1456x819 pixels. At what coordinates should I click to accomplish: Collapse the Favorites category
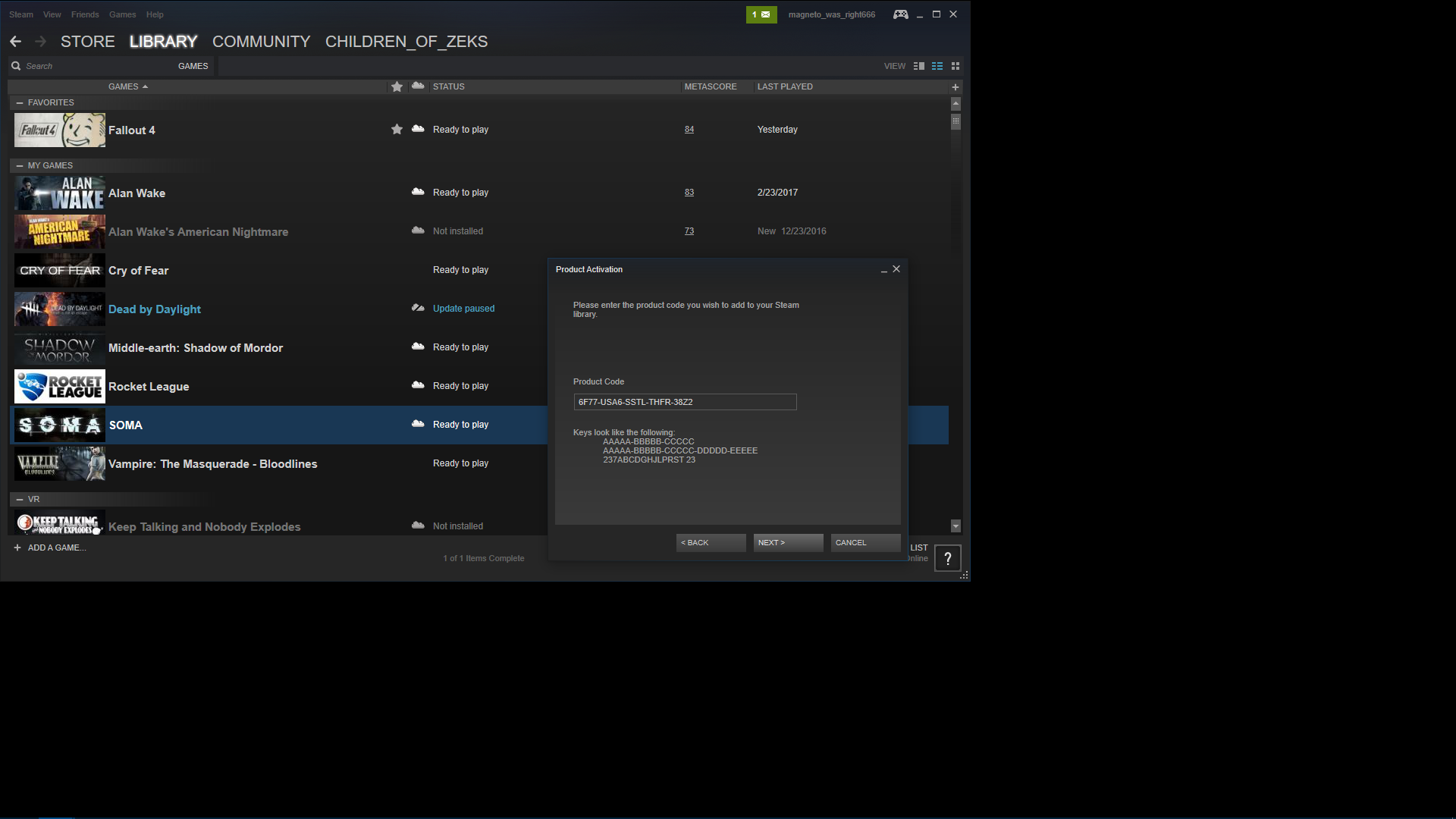20,102
